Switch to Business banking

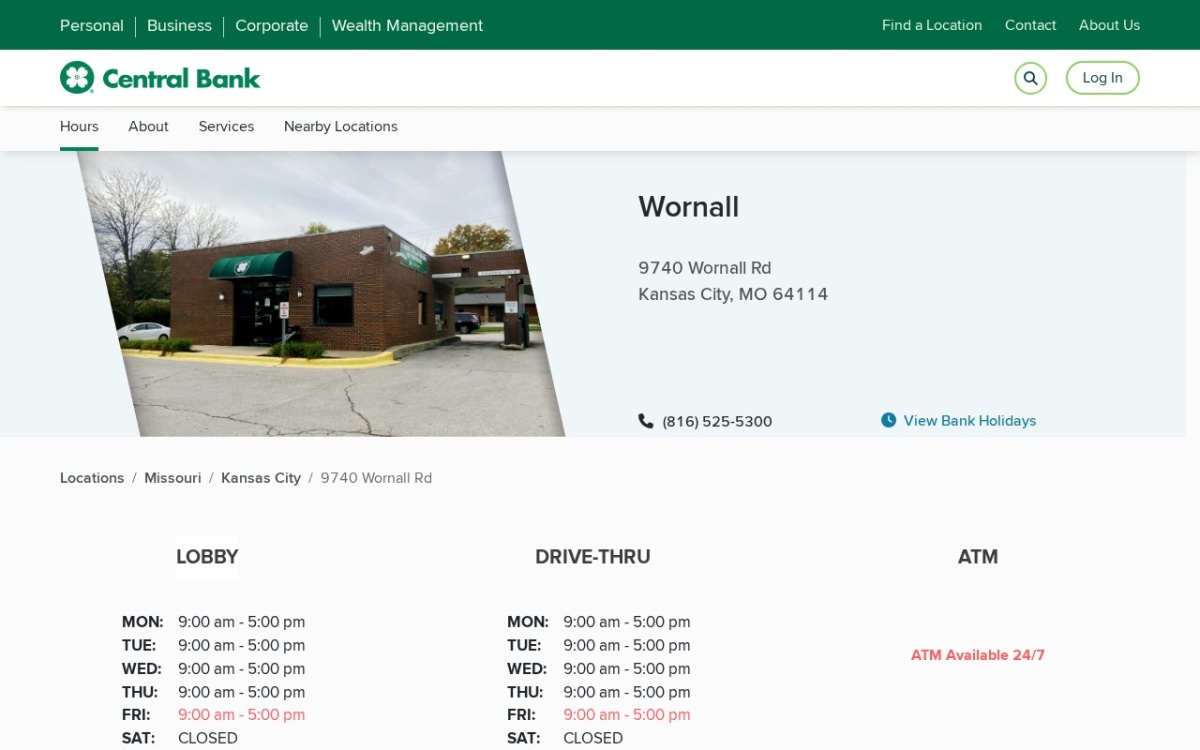(179, 26)
